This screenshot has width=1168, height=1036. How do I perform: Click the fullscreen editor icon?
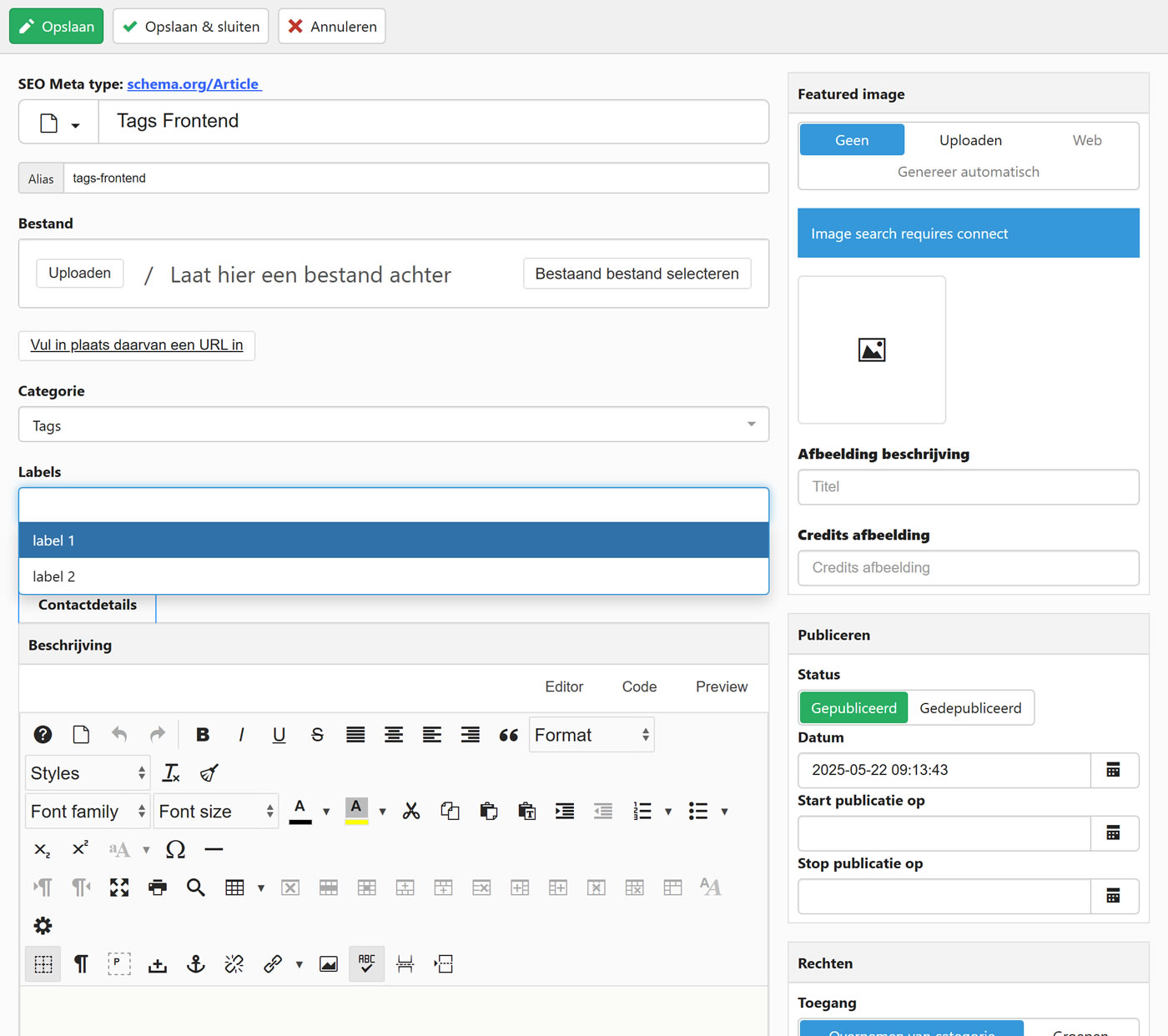(x=119, y=888)
